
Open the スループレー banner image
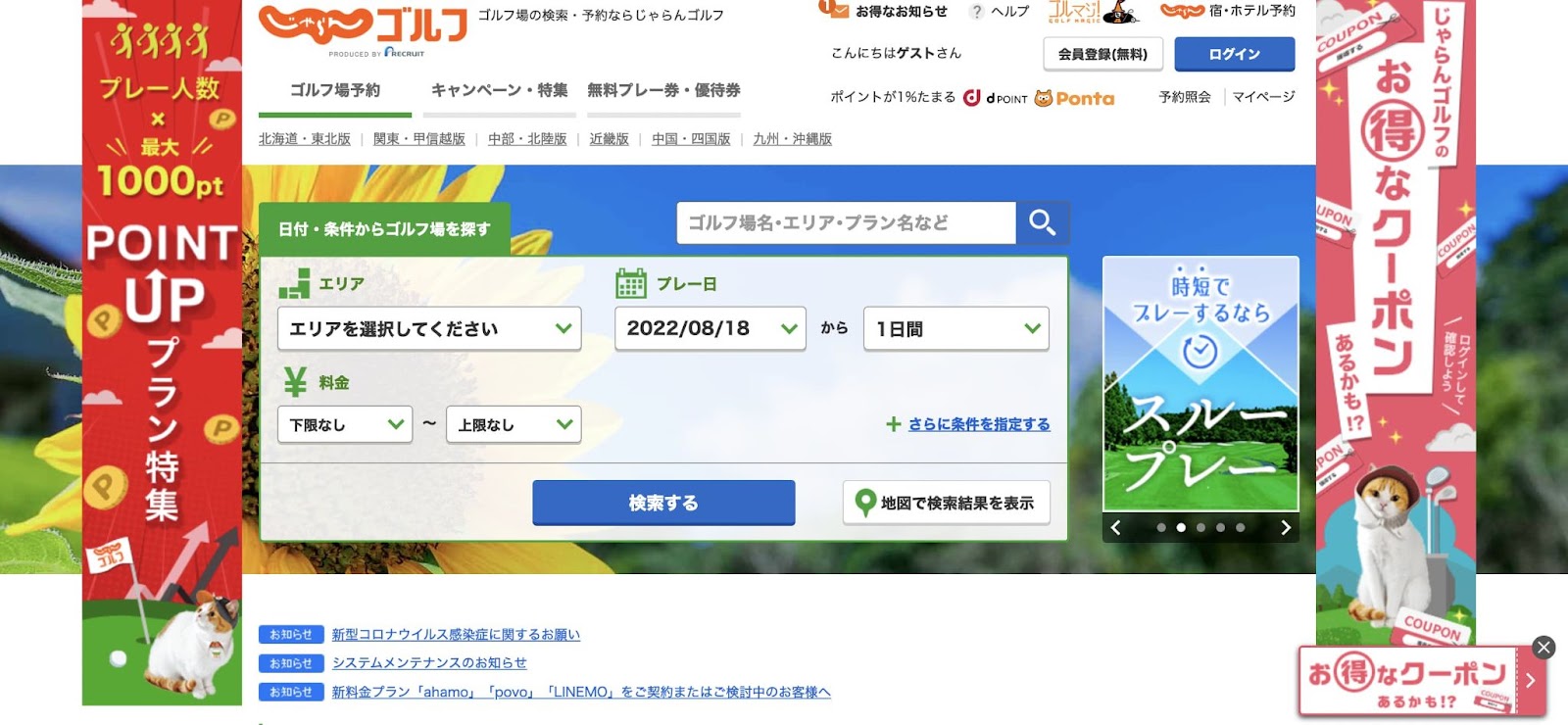[1200, 384]
